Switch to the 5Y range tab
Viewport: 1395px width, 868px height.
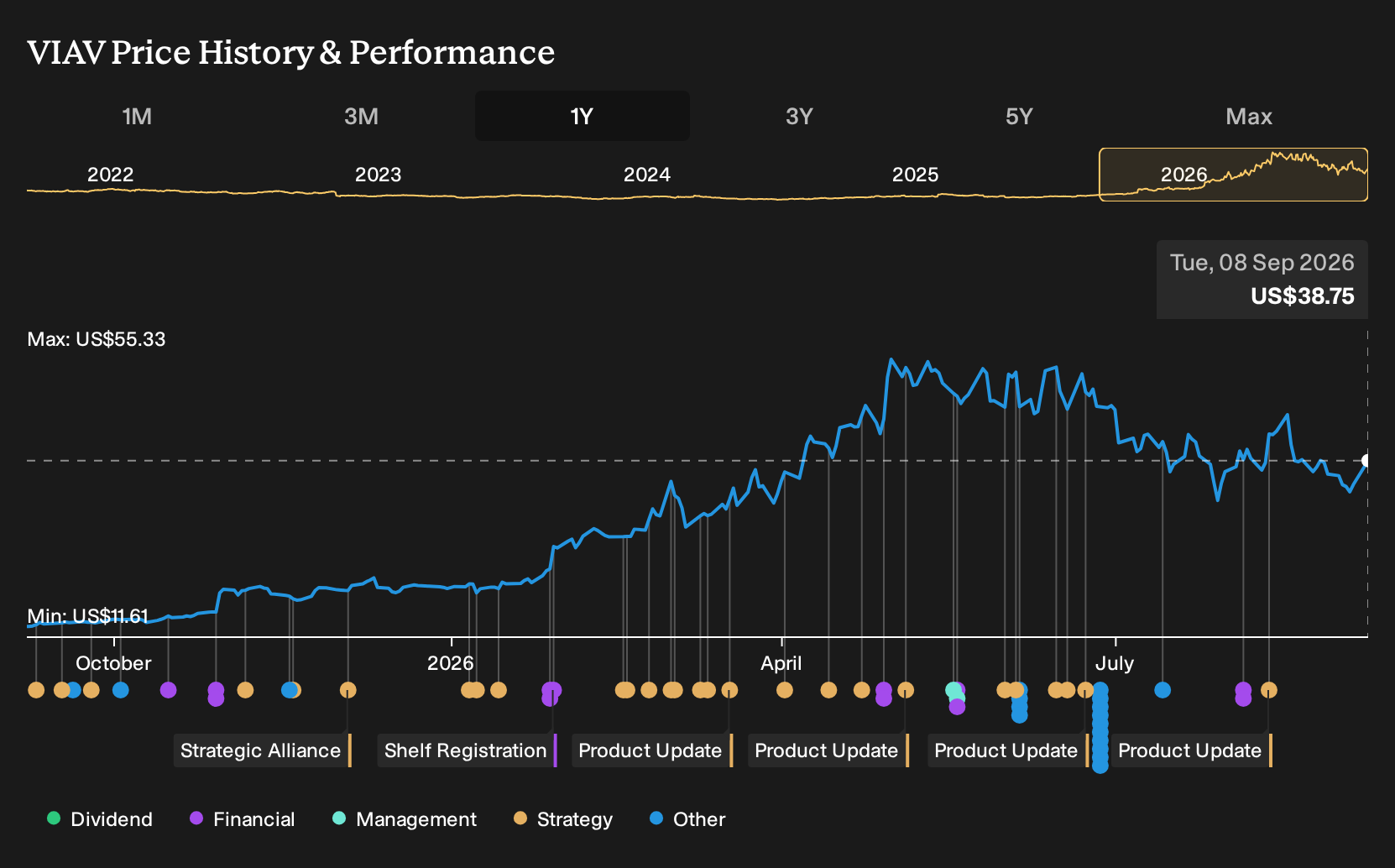(x=1019, y=116)
